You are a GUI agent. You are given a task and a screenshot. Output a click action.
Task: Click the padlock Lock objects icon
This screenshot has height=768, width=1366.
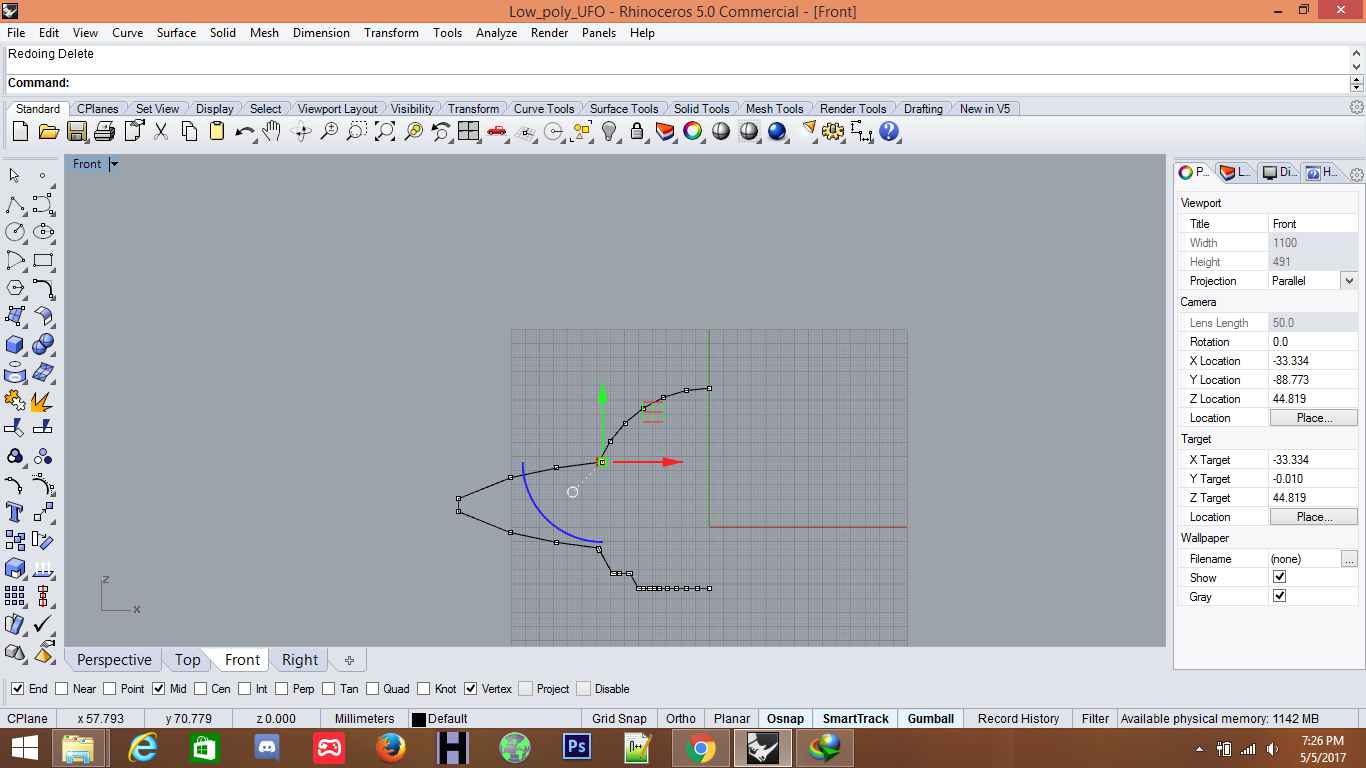point(637,131)
